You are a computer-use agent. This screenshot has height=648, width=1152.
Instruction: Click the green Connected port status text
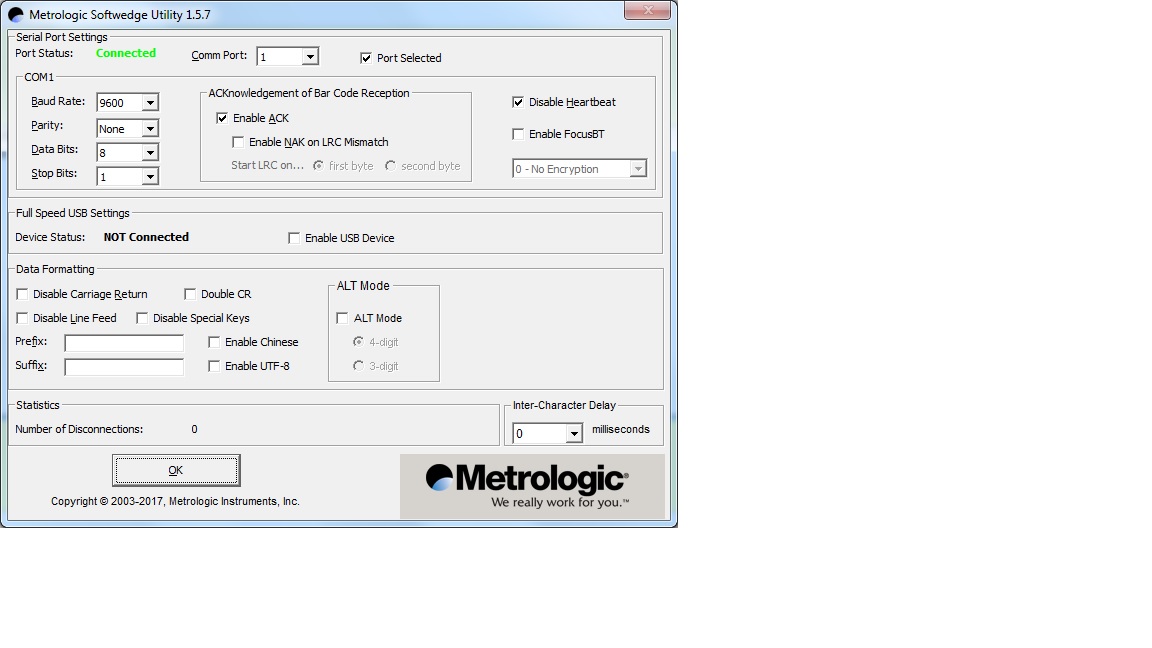(x=126, y=53)
